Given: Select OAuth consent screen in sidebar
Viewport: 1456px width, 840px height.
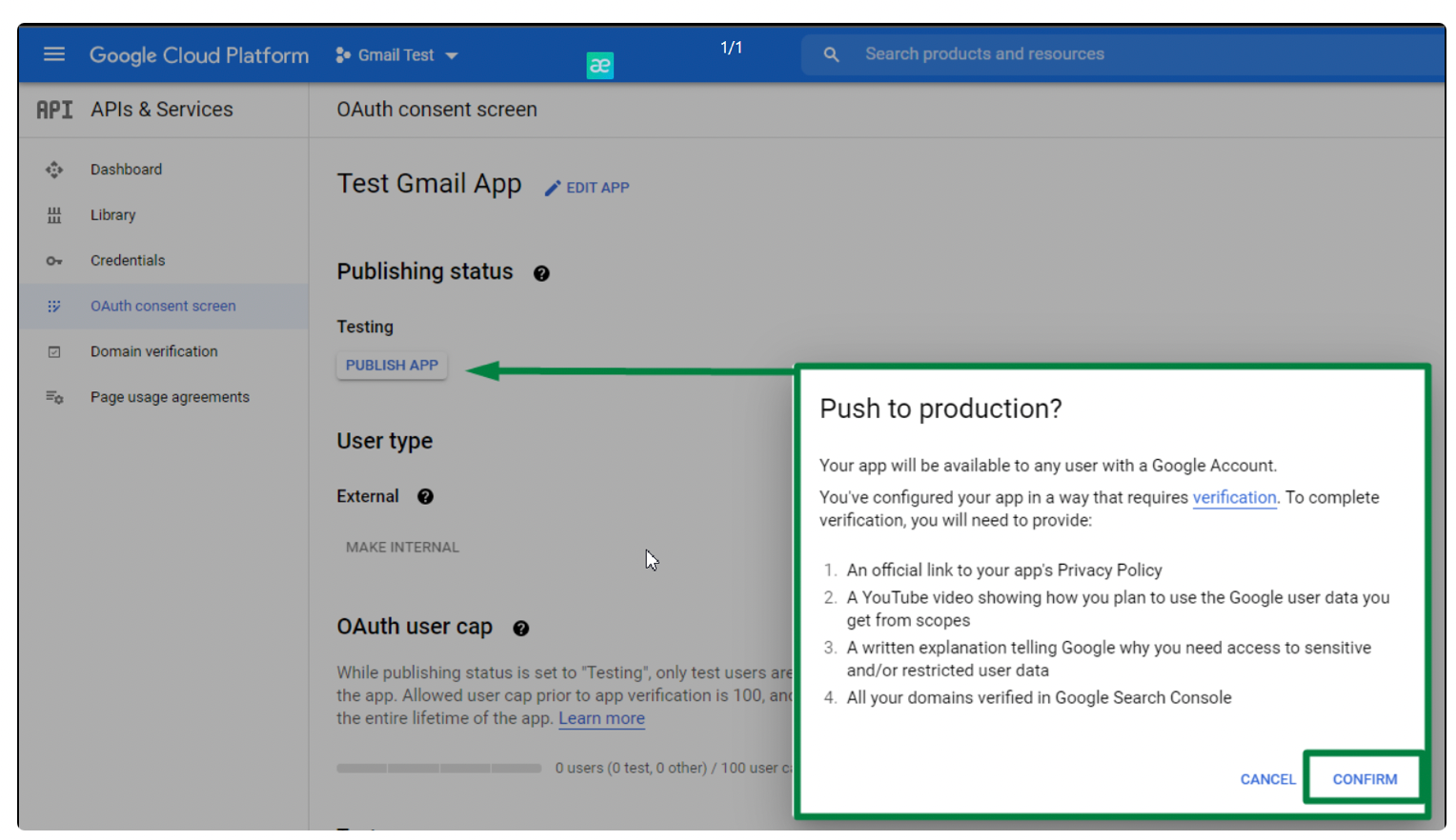Looking at the screenshot, I should coord(163,307).
